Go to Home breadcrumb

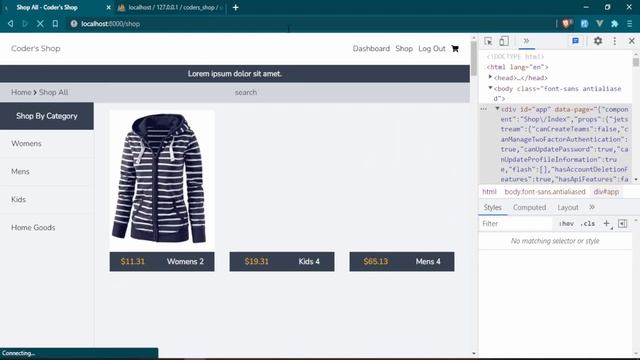tap(21, 92)
